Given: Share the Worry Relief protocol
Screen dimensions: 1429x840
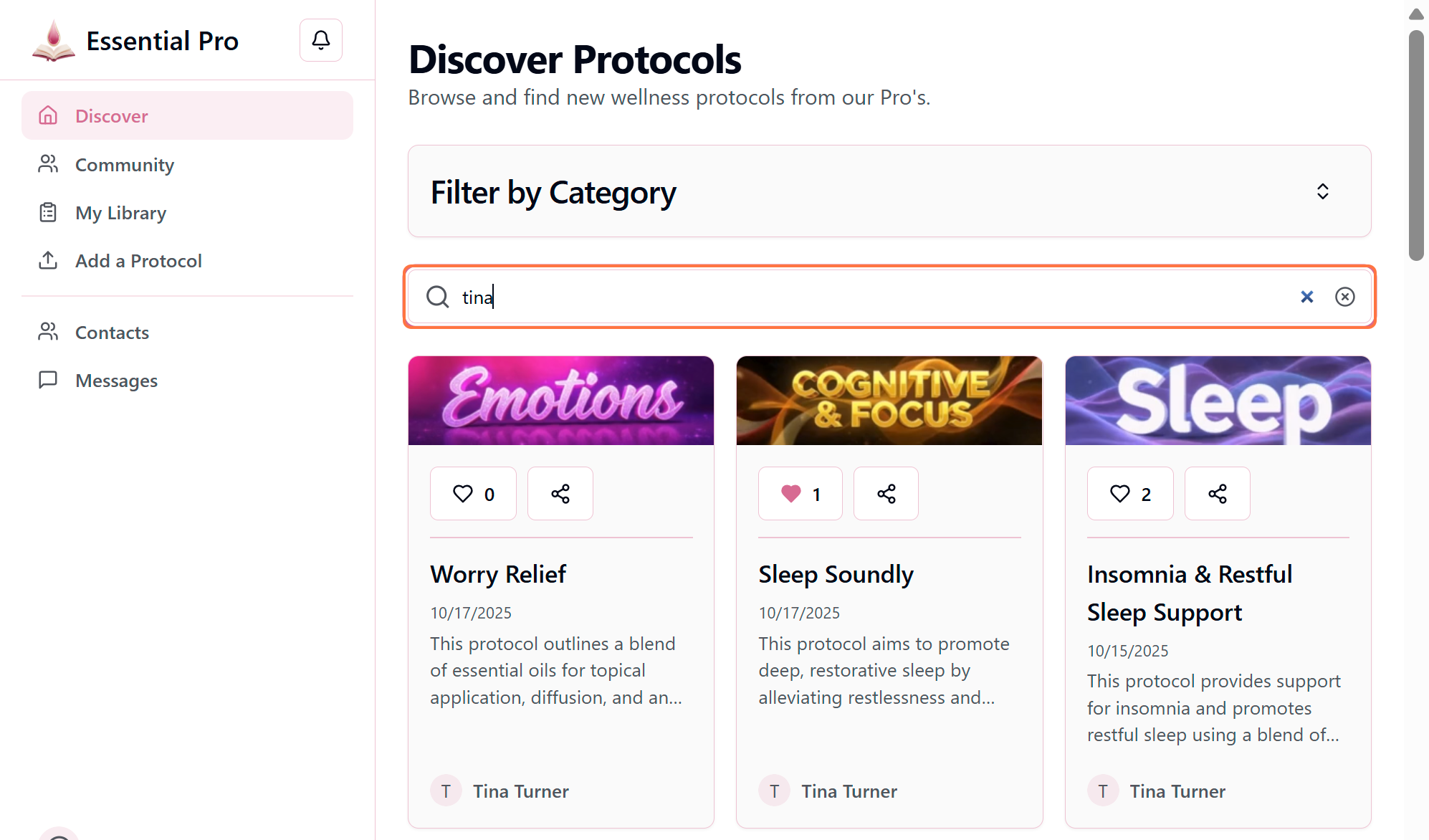Looking at the screenshot, I should [x=560, y=494].
